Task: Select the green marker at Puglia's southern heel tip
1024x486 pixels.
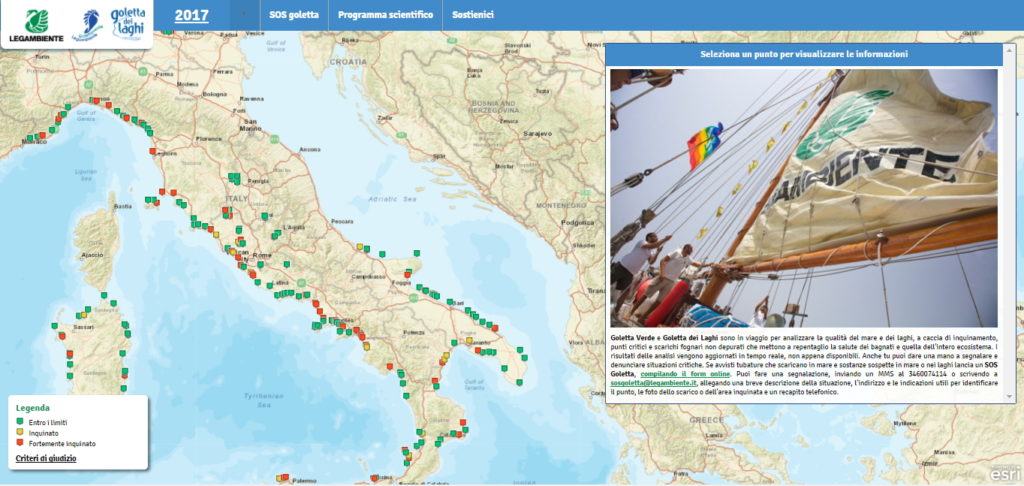Action: pos(519,382)
